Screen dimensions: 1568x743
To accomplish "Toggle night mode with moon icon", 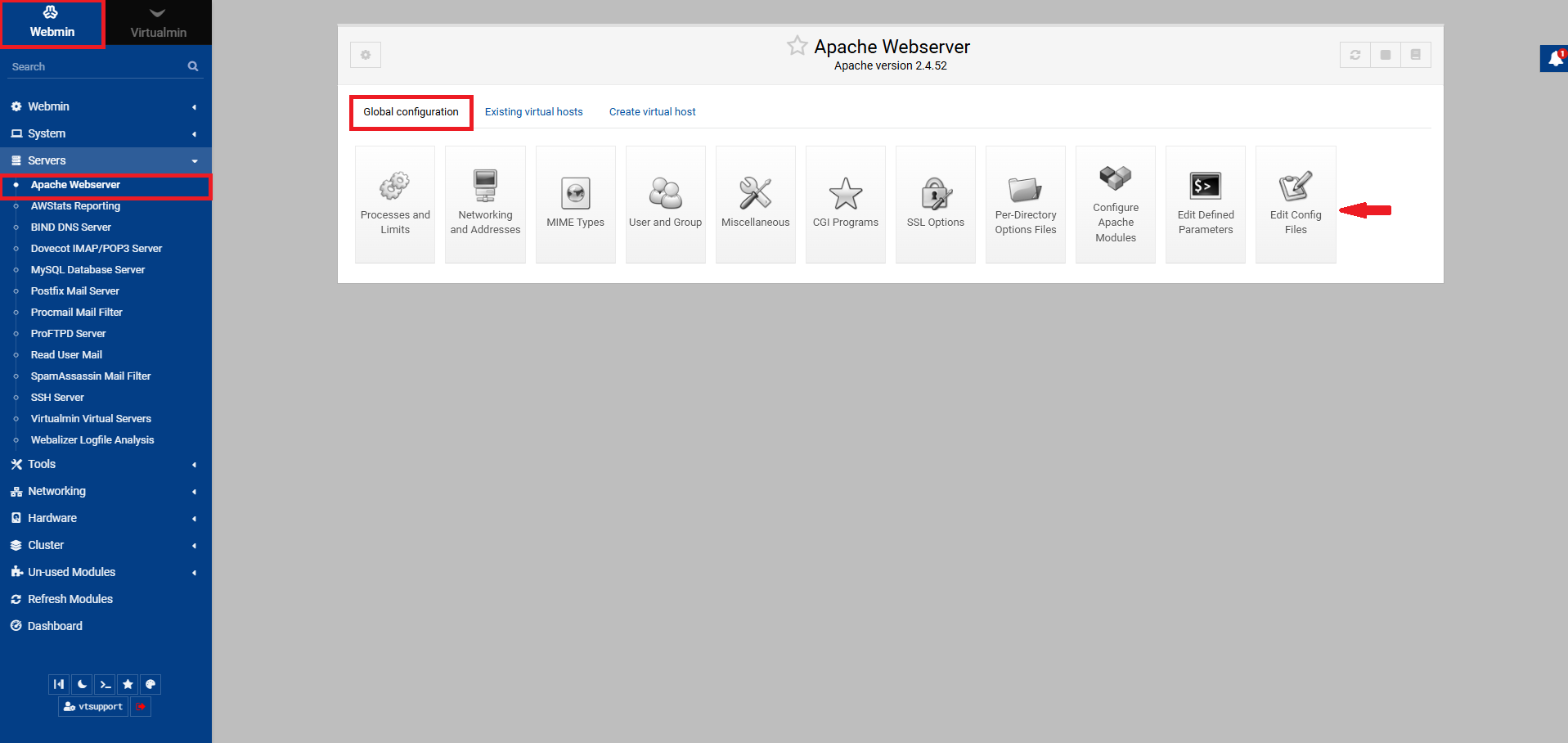I will tap(82, 684).
